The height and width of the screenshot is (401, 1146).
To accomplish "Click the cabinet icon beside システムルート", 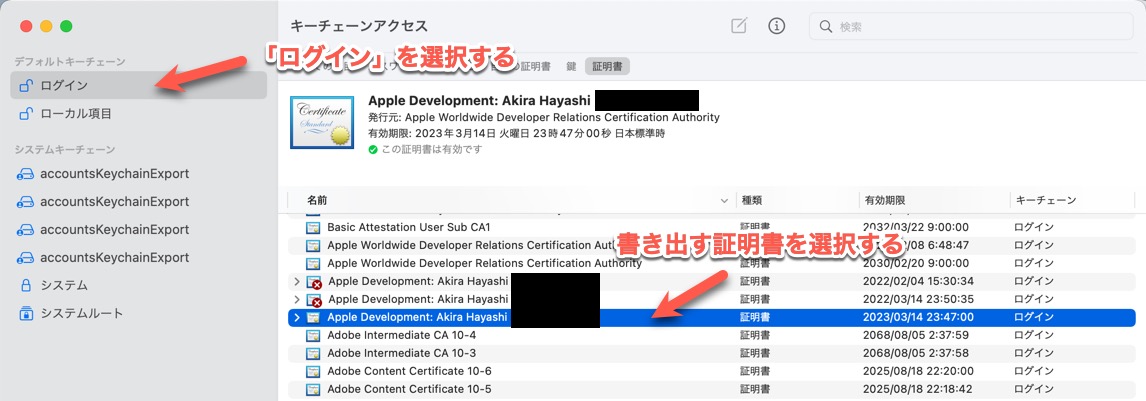I will tap(26, 313).
